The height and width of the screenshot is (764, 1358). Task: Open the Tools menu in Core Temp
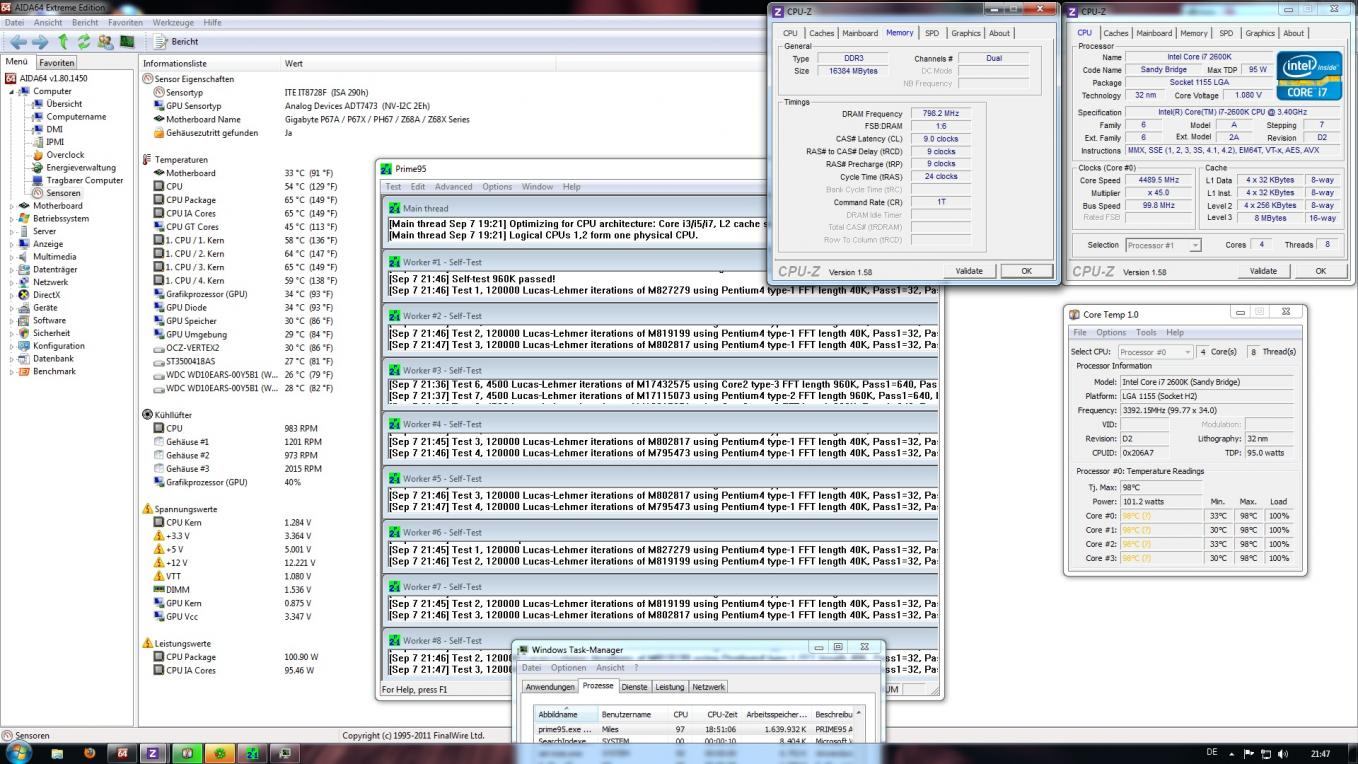(x=1146, y=332)
